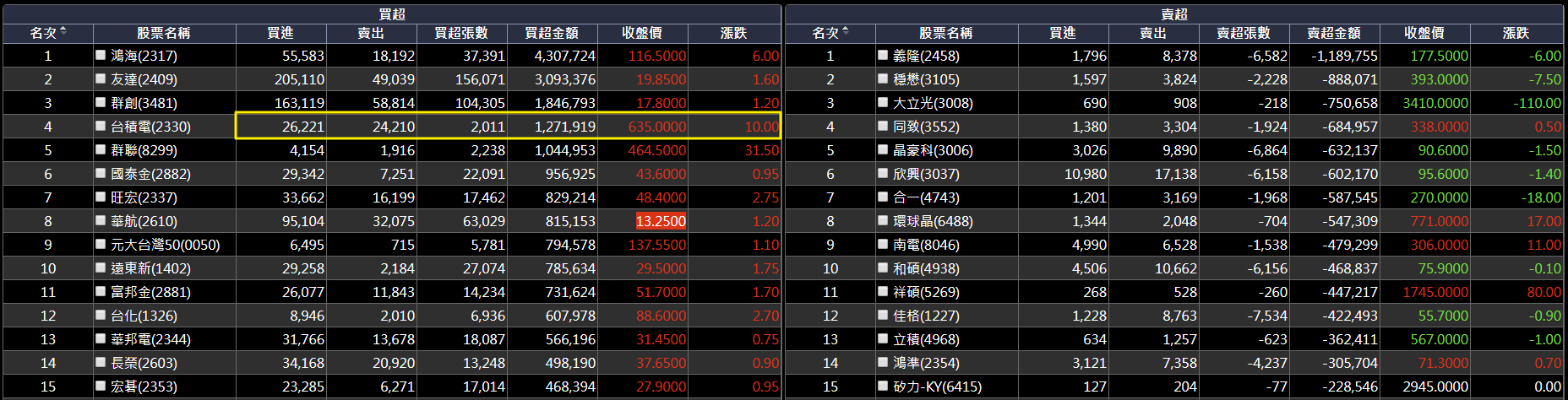
Task: Click the 買超 table title
Action: 392,14
